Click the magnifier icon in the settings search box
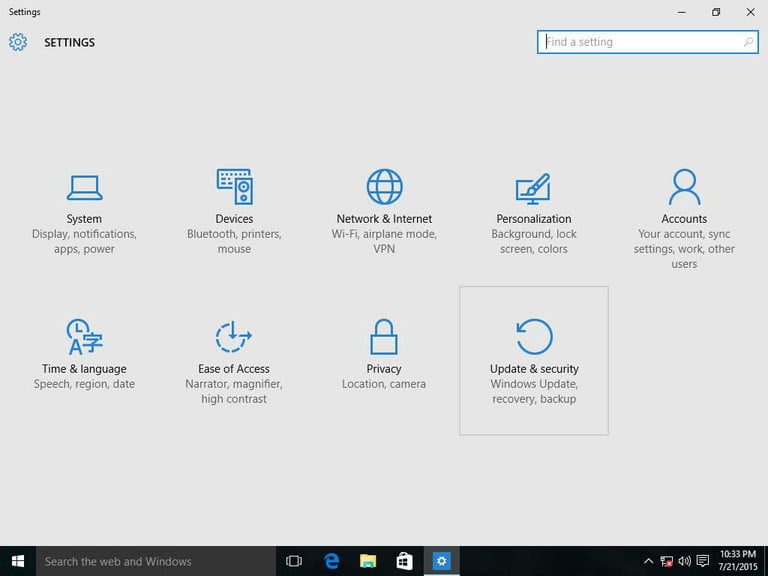768x576 pixels. pyautogui.click(x=748, y=42)
